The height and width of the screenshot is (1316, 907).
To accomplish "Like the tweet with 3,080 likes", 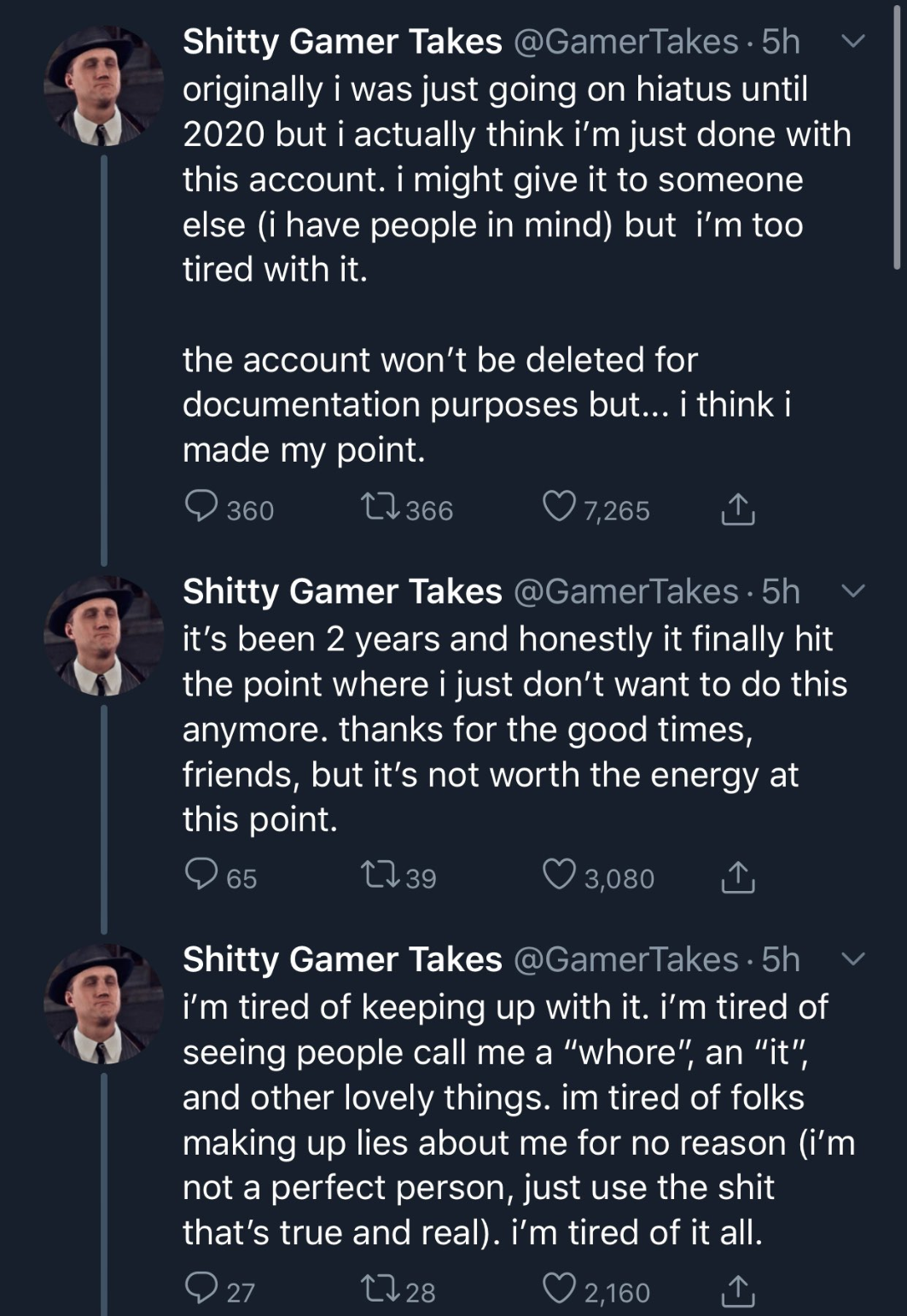I will [559, 876].
